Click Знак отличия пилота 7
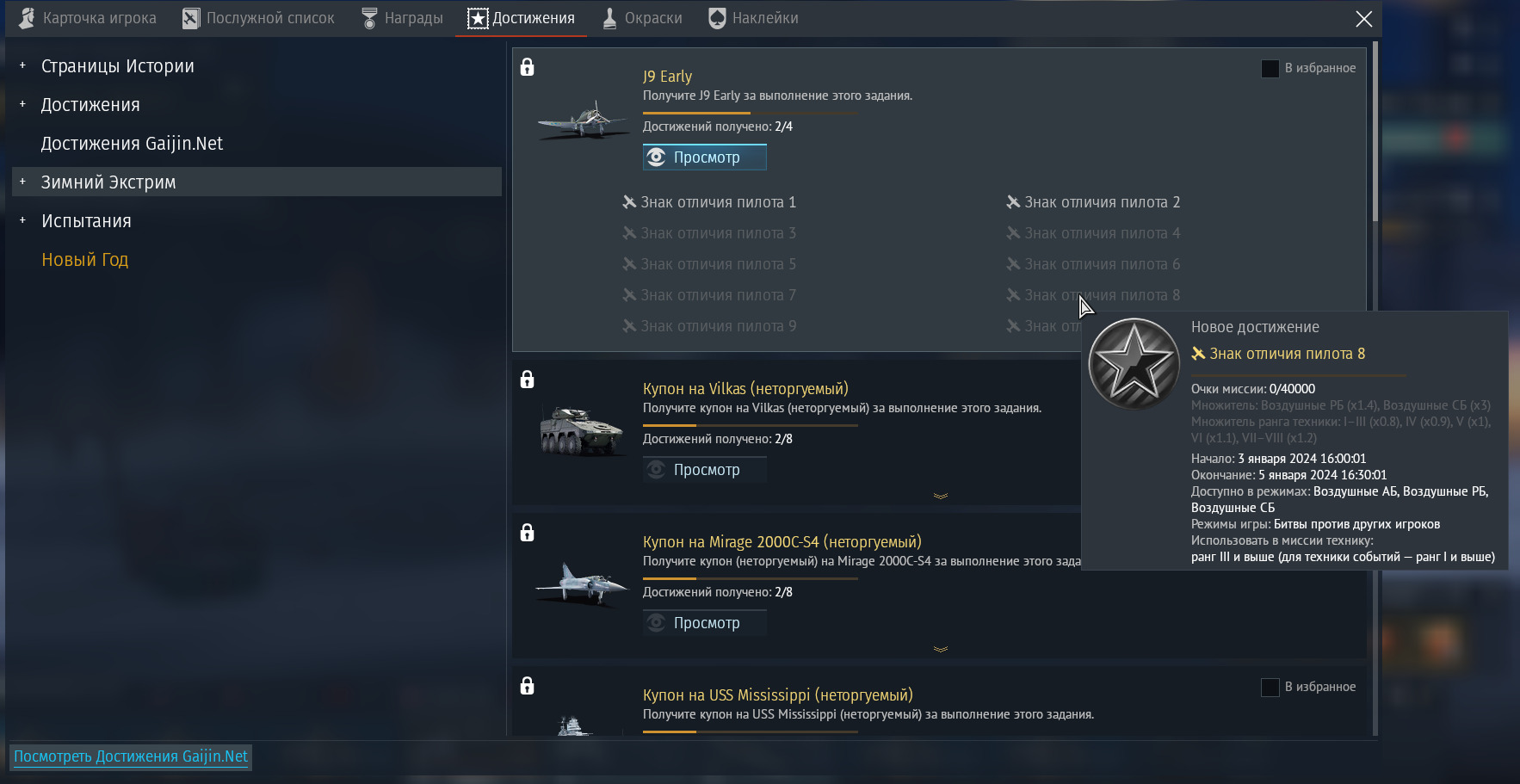 click(718, 295)
